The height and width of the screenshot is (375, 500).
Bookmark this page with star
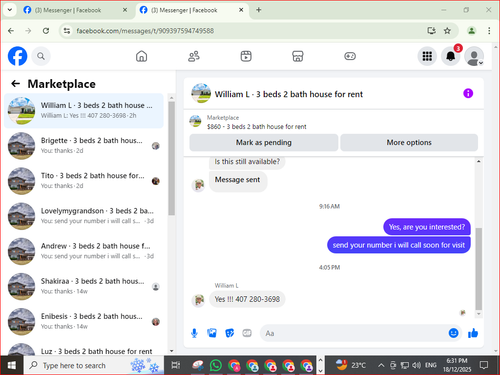pos(447,31)
